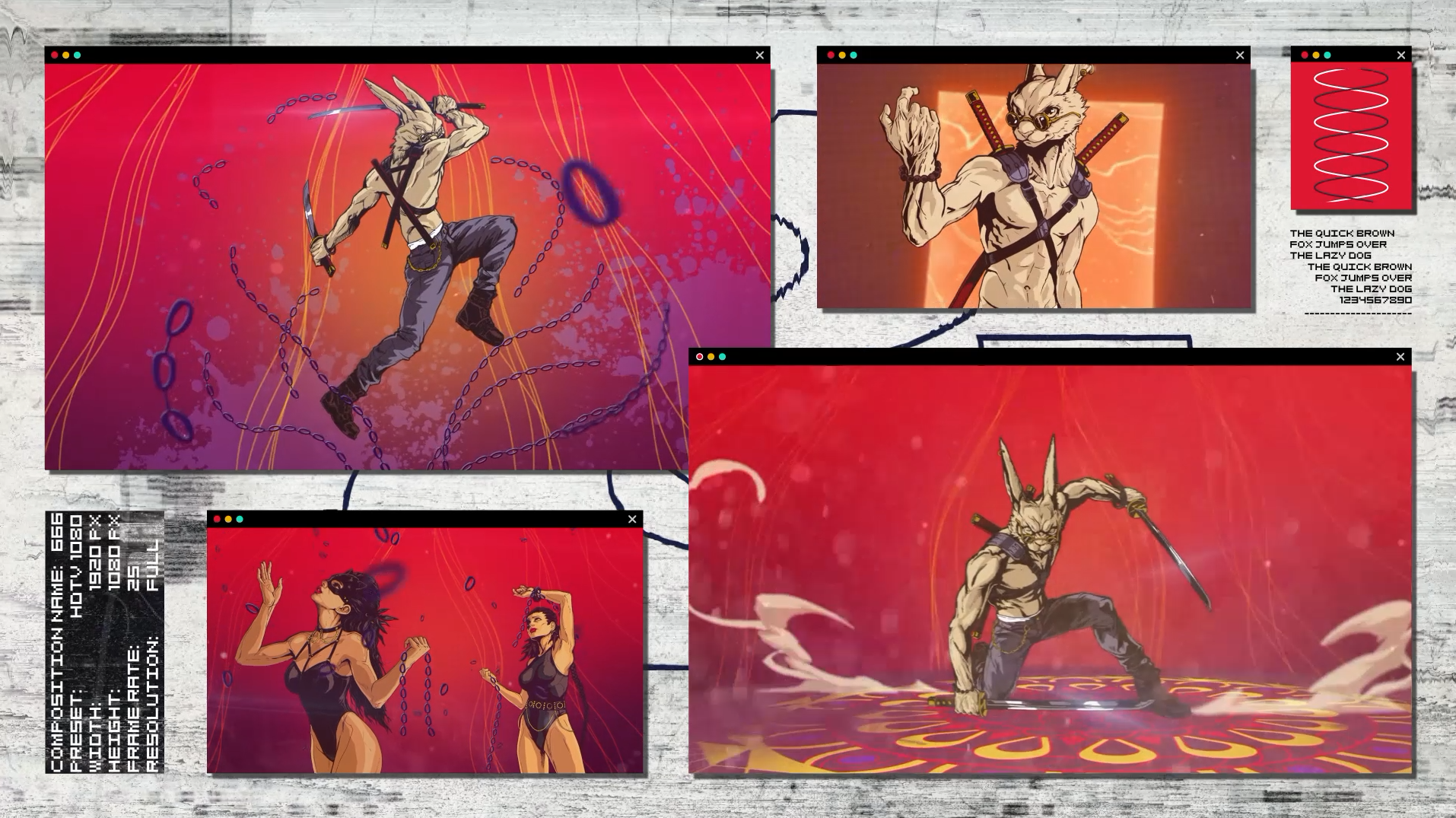Click the teal dot on the rabbit portrait window
The image size is (1456, 818).
pyautogui.click(x=854, y=55)
